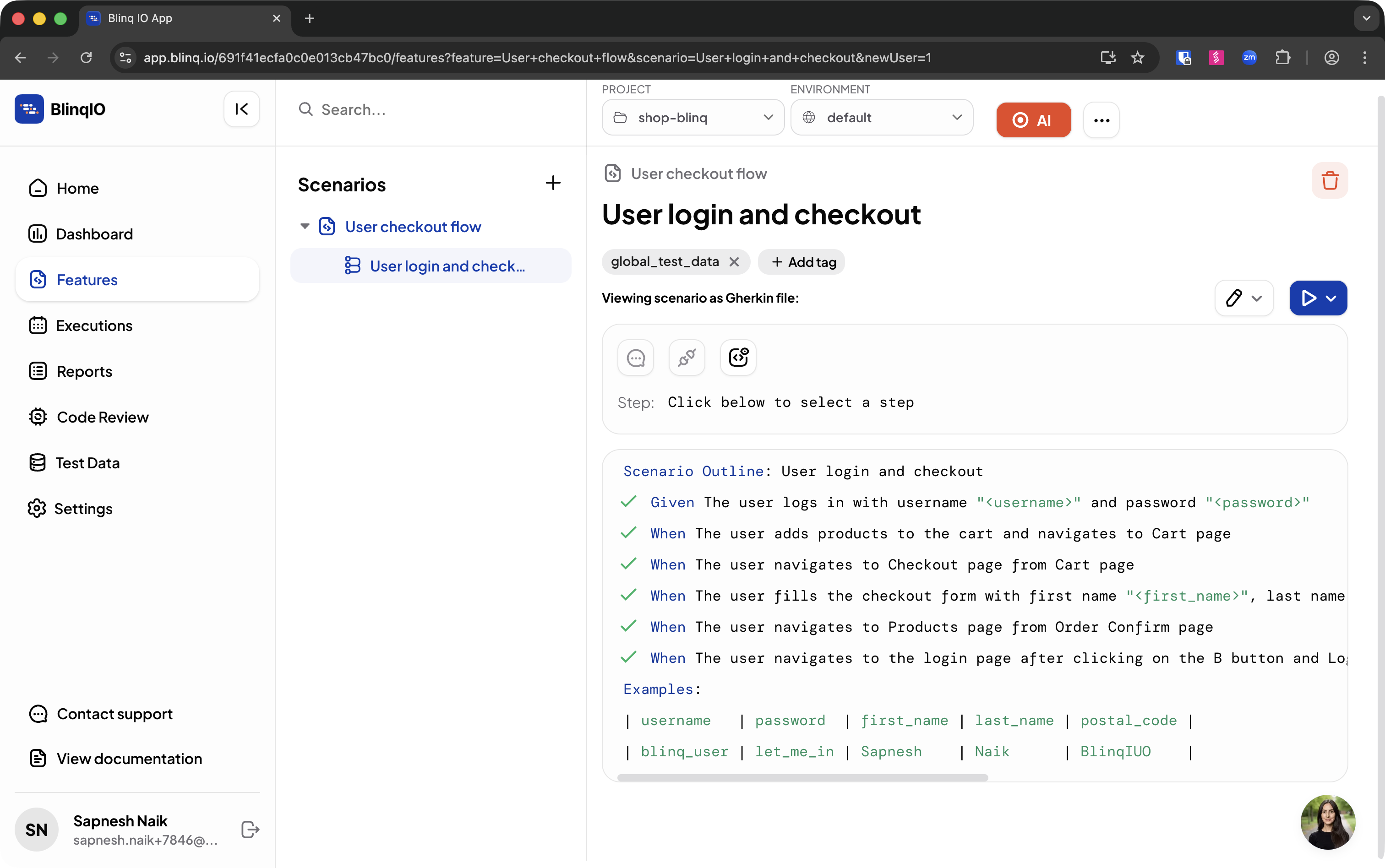1385x868 pixels.
Task: Collapse the User checkout flow tree
Action: pyautogui.click(x=305, y=226)
